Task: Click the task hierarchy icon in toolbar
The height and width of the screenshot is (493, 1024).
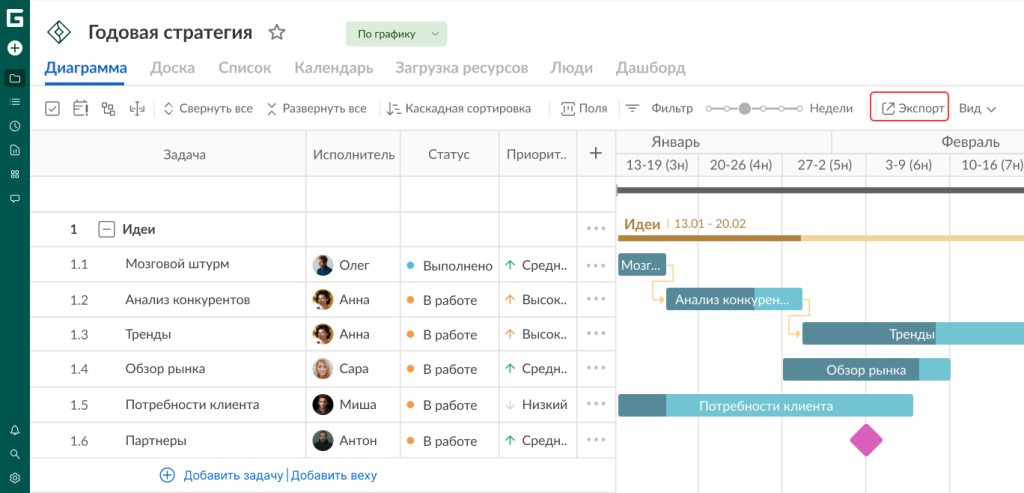Action: pos(108,108)
